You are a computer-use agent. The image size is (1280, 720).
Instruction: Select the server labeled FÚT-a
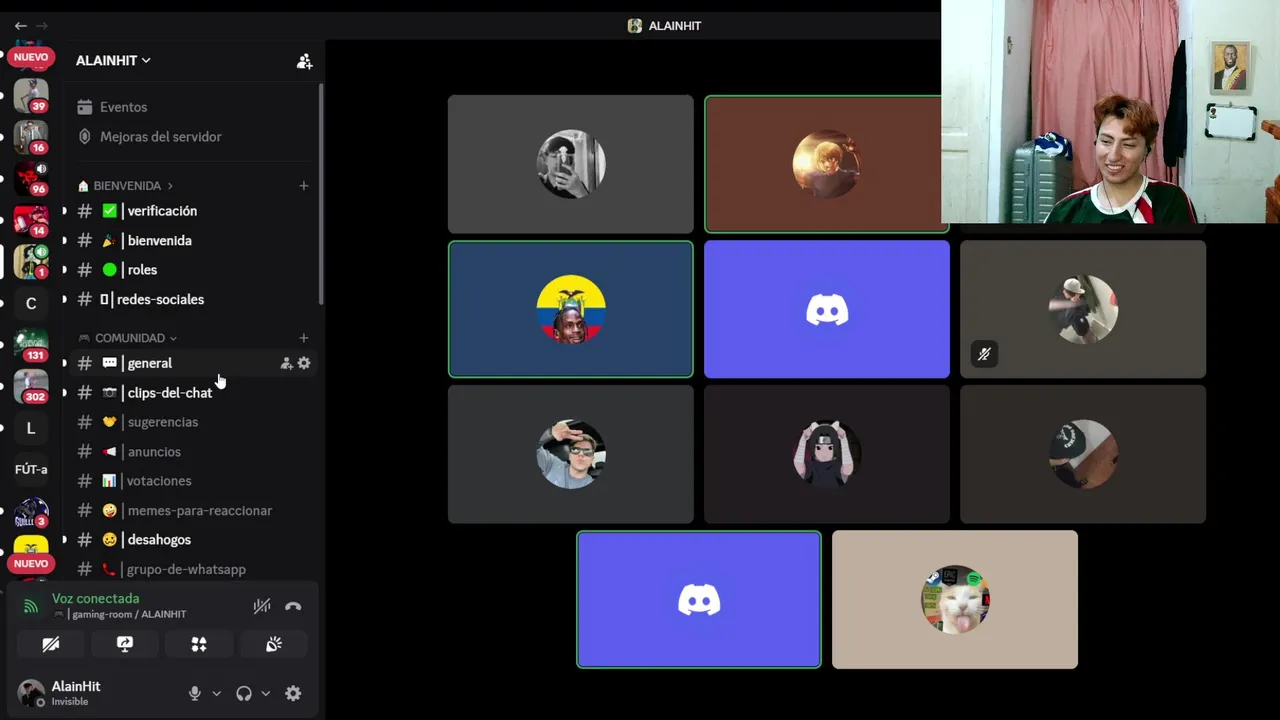point(31,469)
